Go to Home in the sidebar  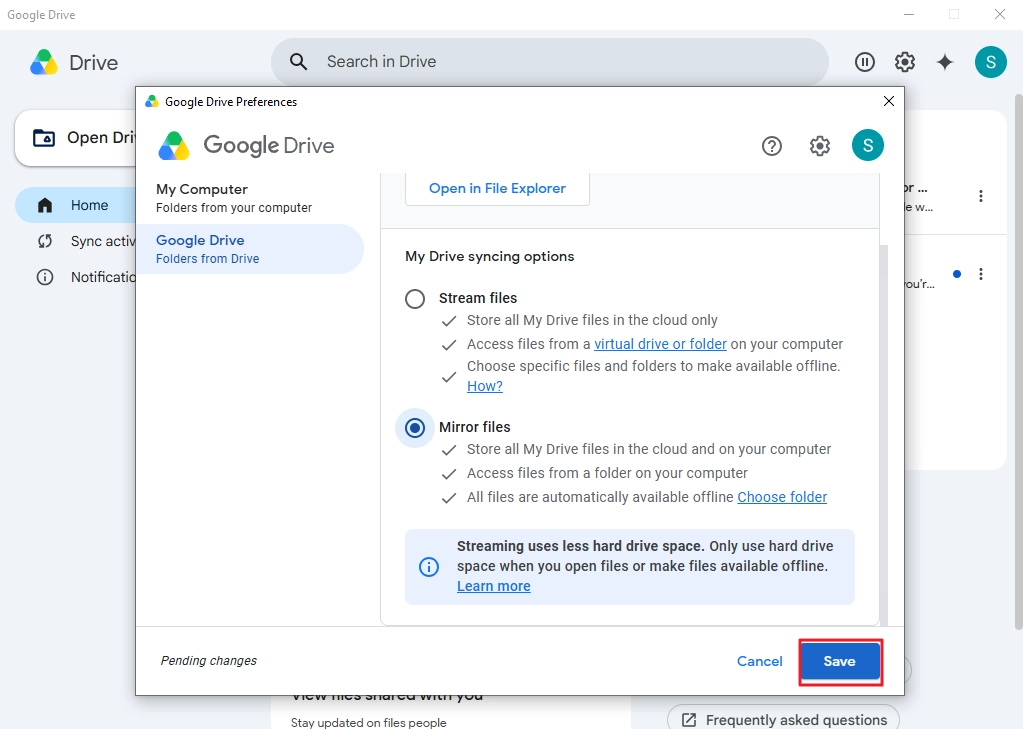75,205
